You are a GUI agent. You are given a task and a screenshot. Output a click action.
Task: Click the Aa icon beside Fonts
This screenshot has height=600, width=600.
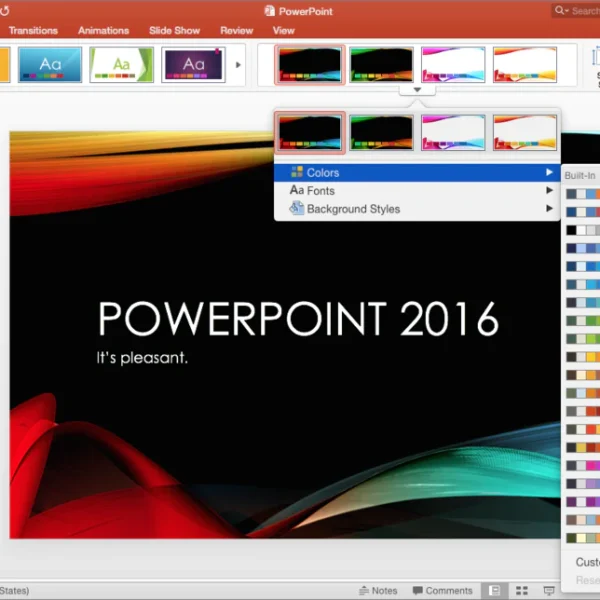[297, 190]
